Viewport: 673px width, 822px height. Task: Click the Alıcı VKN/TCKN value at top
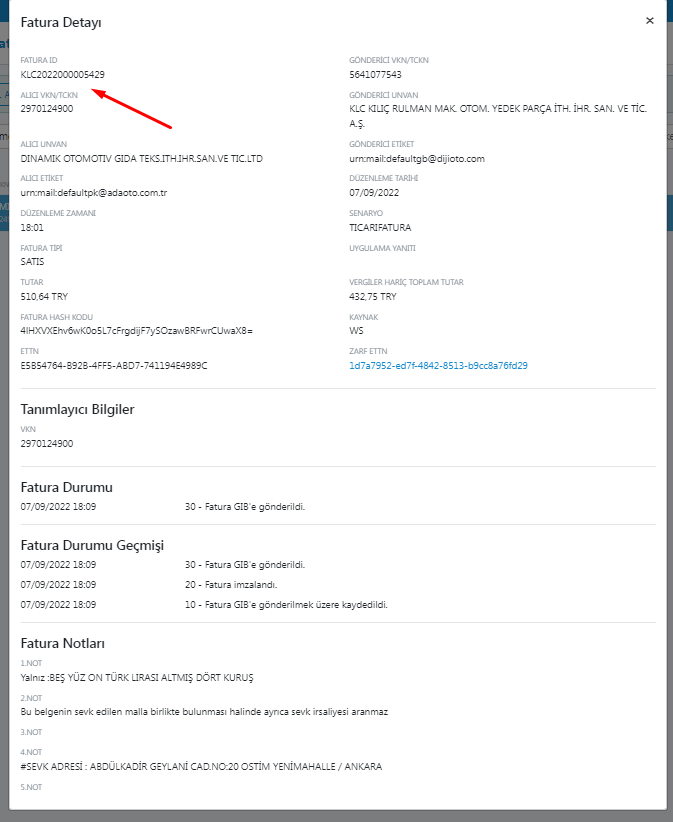pos(46,108)
